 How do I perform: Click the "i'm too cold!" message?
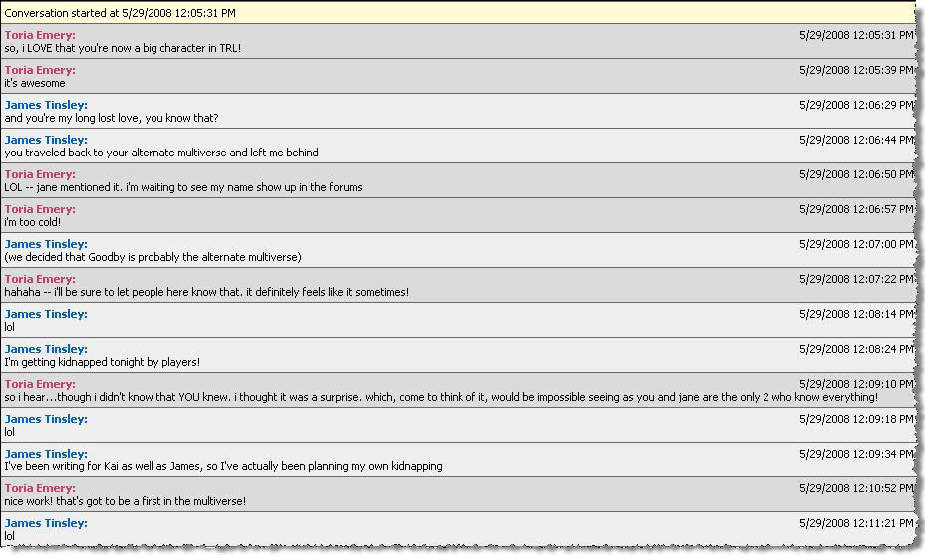(x=33, y=222)
